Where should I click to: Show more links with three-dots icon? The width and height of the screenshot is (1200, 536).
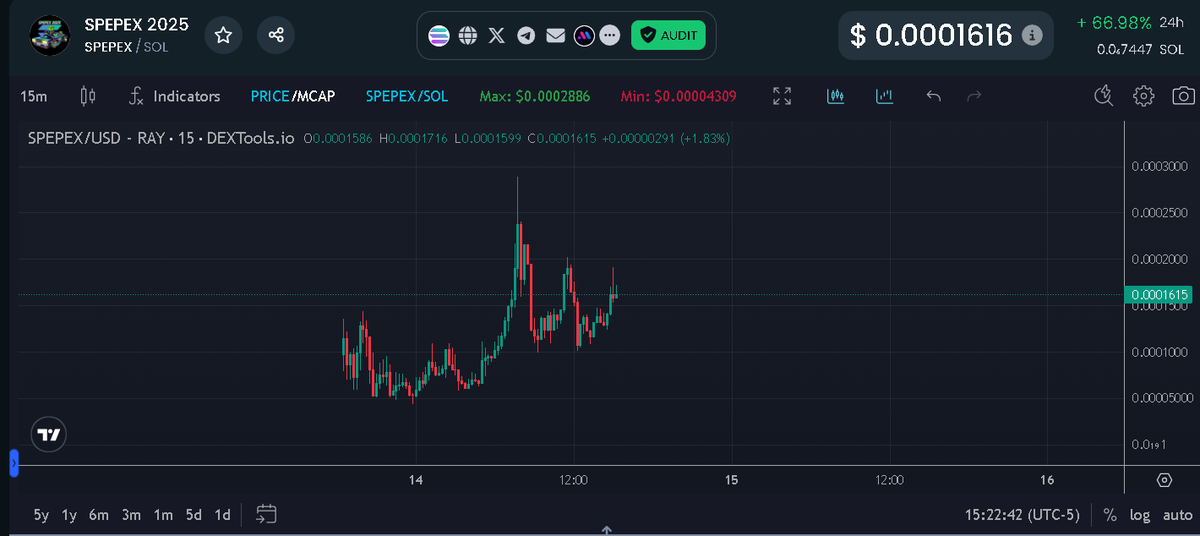610,35
